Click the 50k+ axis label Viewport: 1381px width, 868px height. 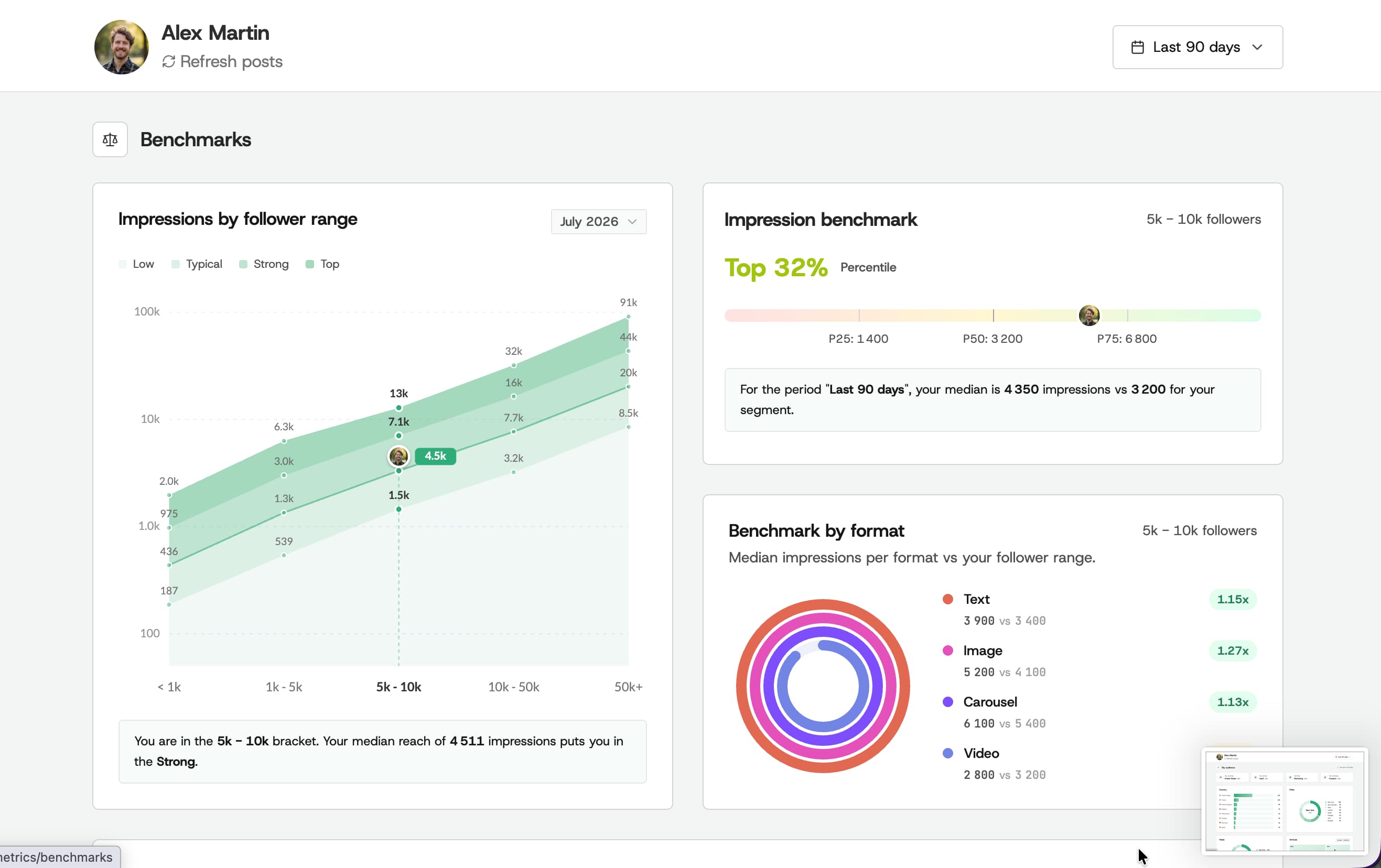click(x=628, y=686)
